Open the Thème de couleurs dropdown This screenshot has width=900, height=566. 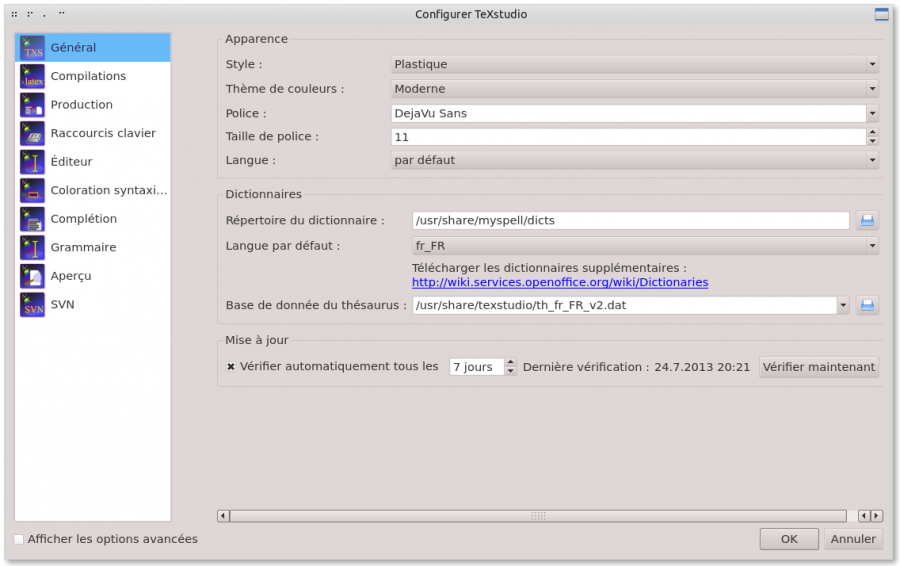[634, 89]
